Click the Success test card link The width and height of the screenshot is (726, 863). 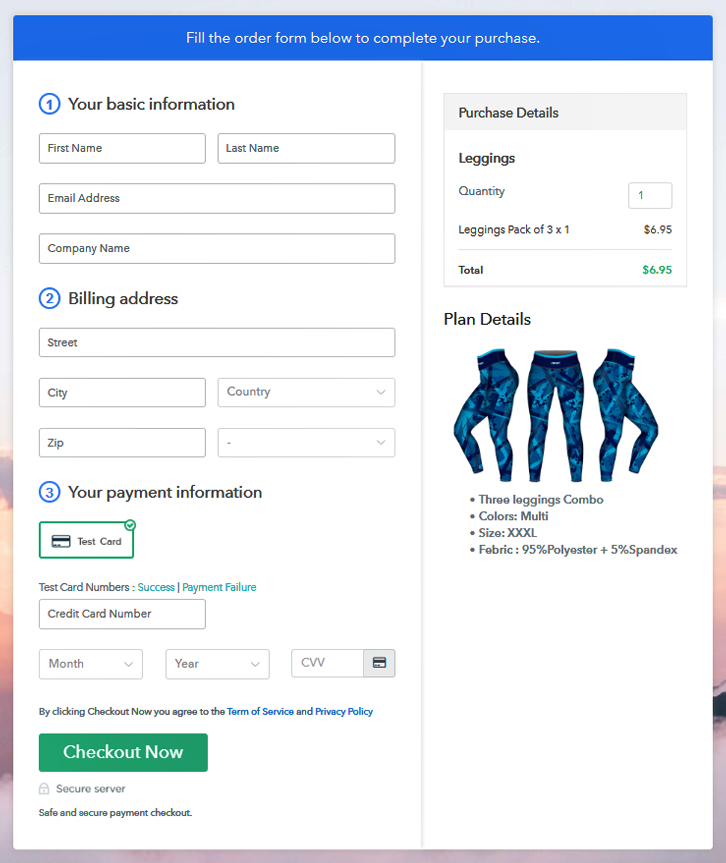156,587
